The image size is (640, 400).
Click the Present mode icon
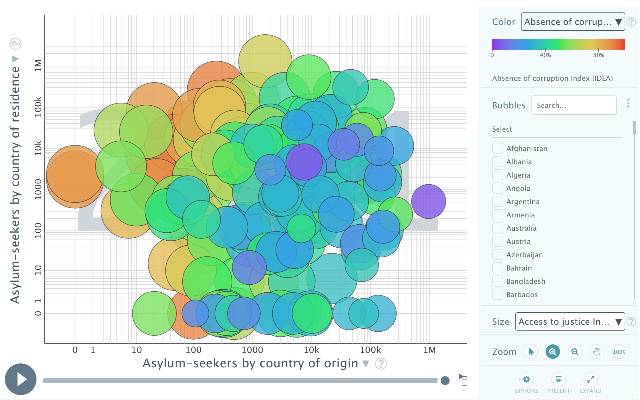point(559,381)
